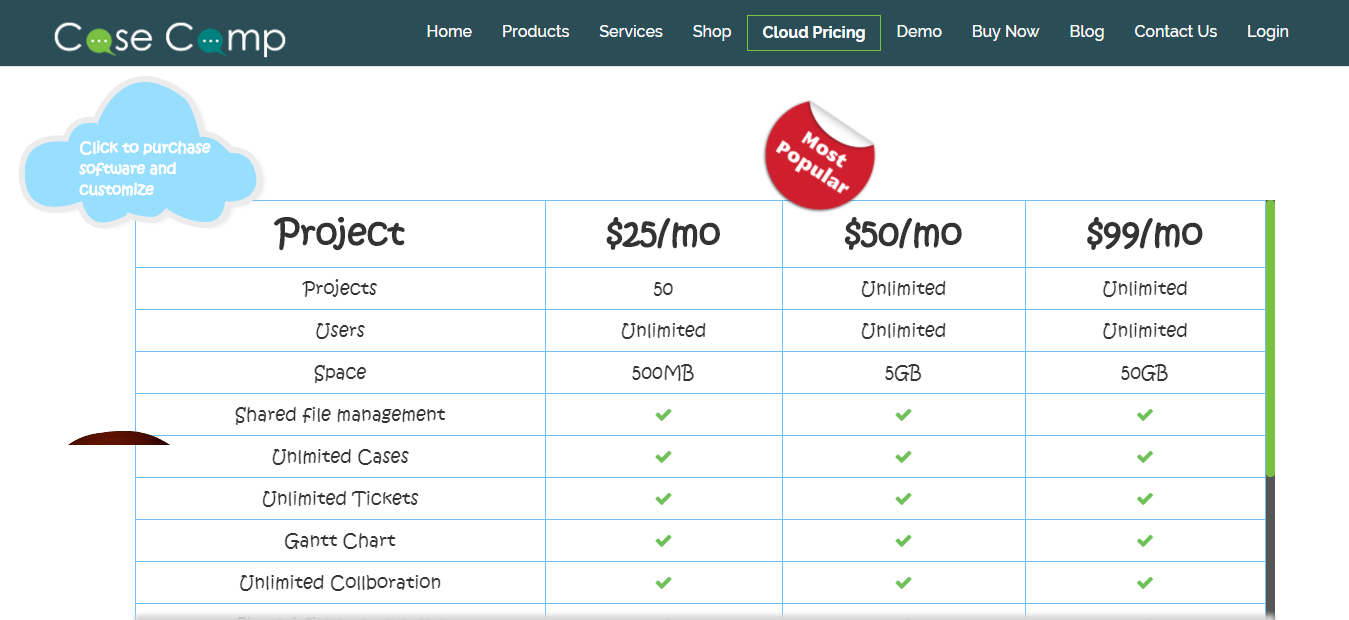The width and height of the screenshot is (1349, 620).
Task: Click the green checkmark for Shared file management under $25/mo
Action: (x=663, y=414)
